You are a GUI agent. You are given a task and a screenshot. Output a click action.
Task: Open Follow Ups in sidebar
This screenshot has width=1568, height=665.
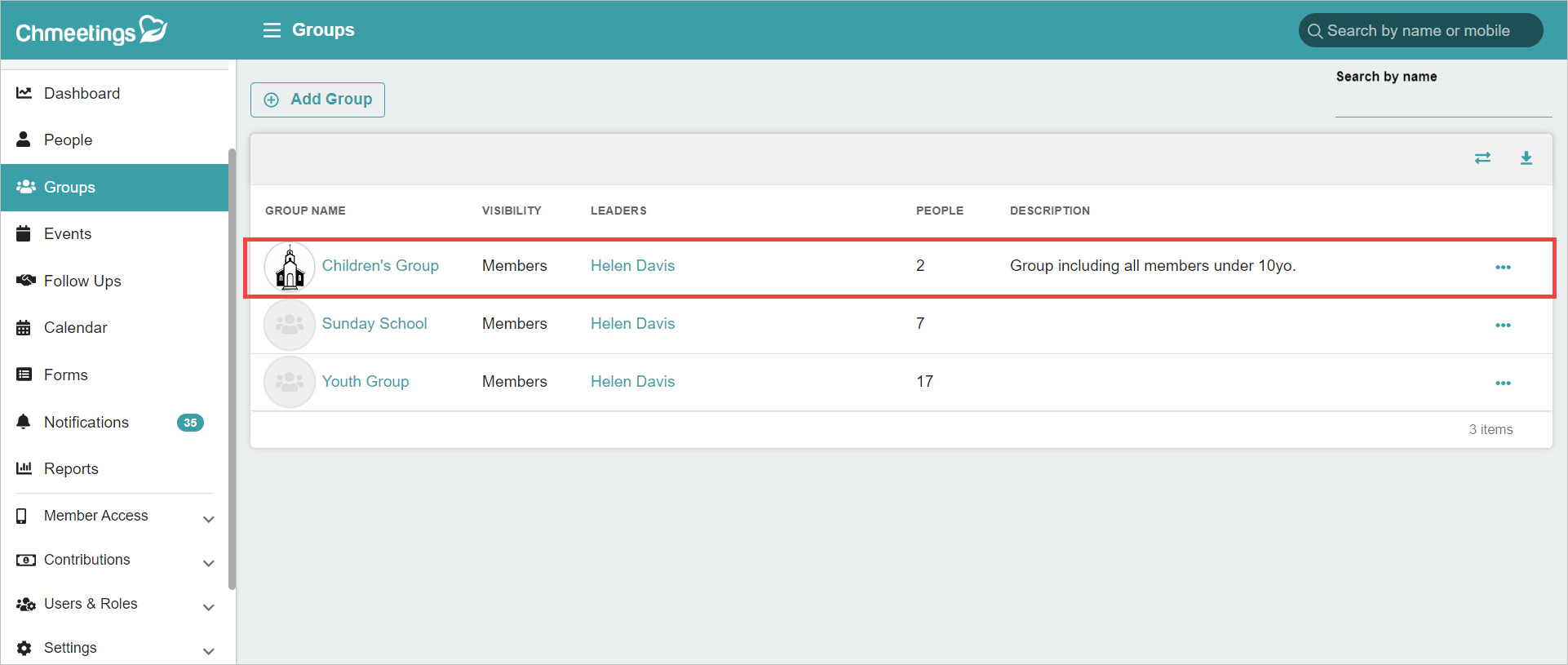(x=114, y=281)
